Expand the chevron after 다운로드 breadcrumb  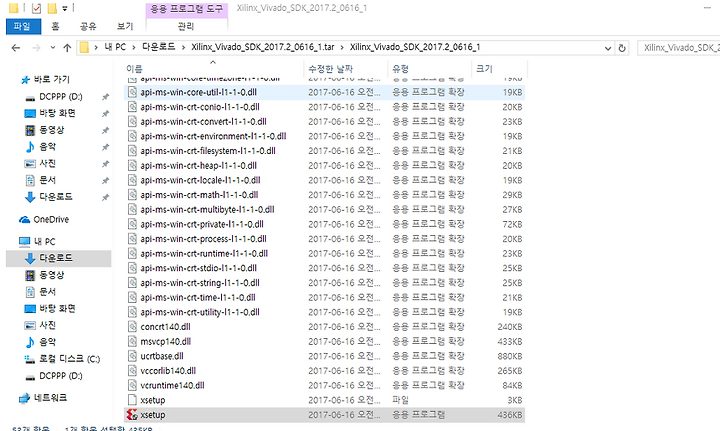(x=184, y=47)
